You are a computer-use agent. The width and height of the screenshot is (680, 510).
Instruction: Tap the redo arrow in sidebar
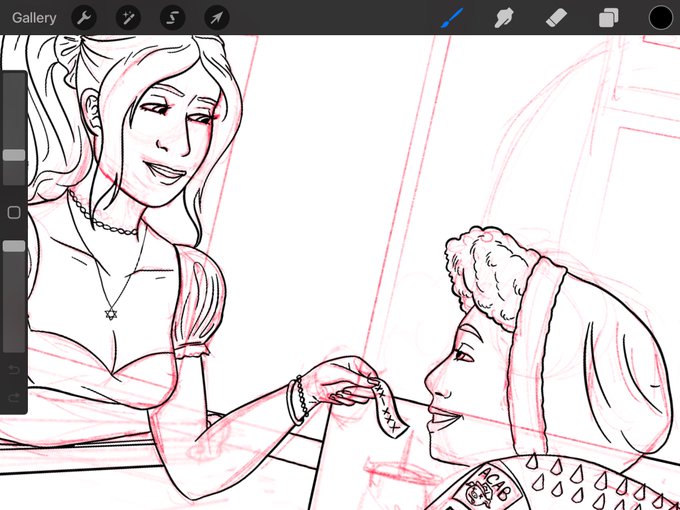pyautogui.click(x=14, y=397)
